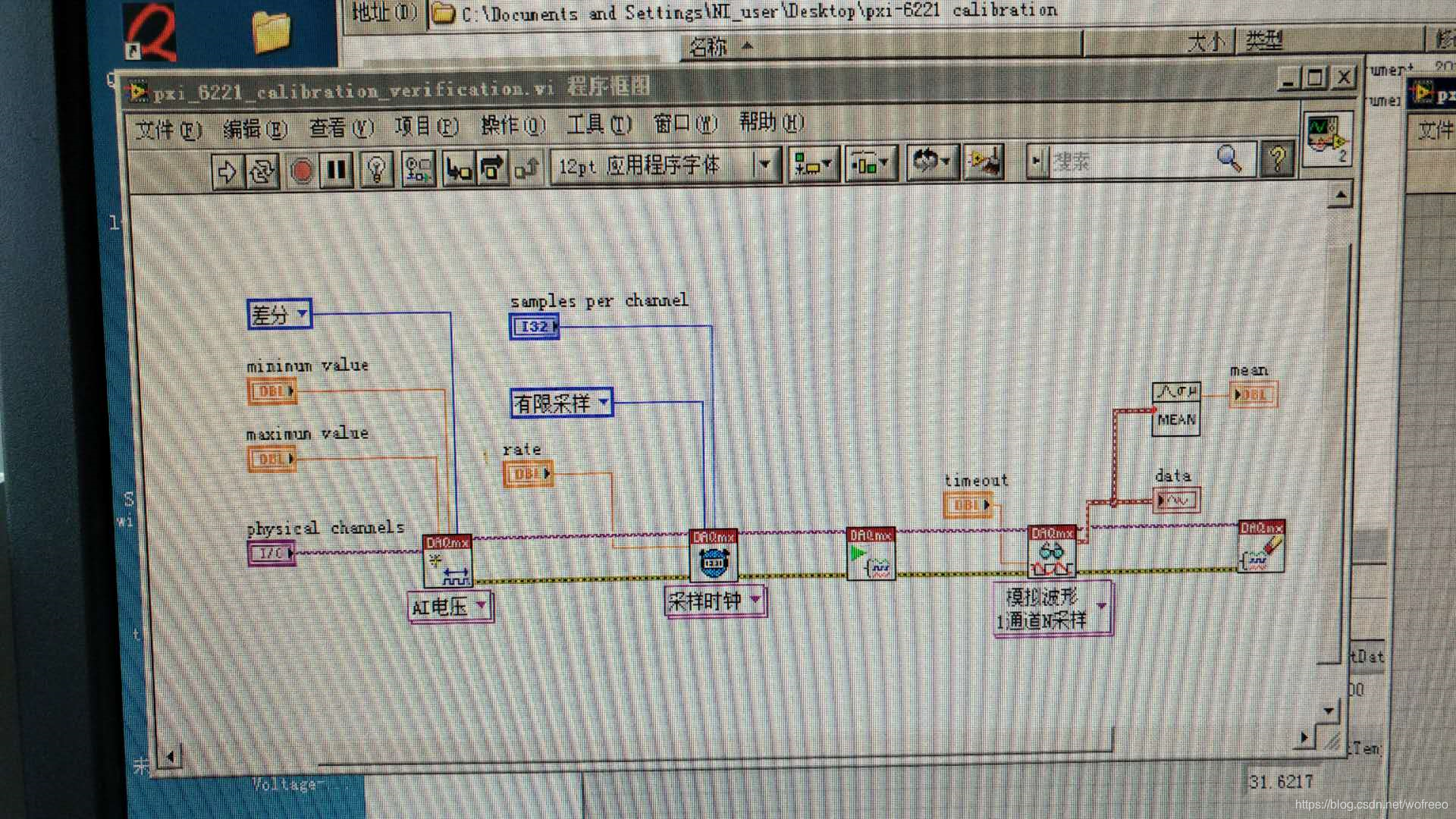Image resolution: width=1456 pixels, height=819 pixels.
Task: Click the Run Continuously button
Action: pos(262,172)
